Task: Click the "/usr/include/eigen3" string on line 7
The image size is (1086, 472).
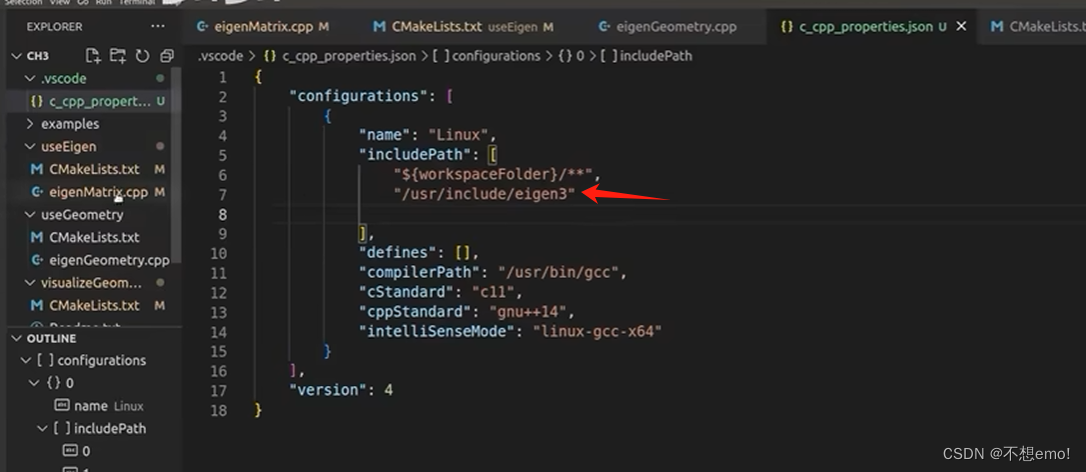Action: tap(485, 194)
